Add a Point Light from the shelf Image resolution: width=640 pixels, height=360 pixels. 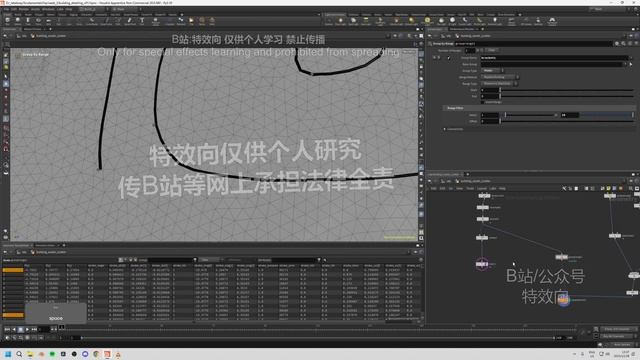340,21
